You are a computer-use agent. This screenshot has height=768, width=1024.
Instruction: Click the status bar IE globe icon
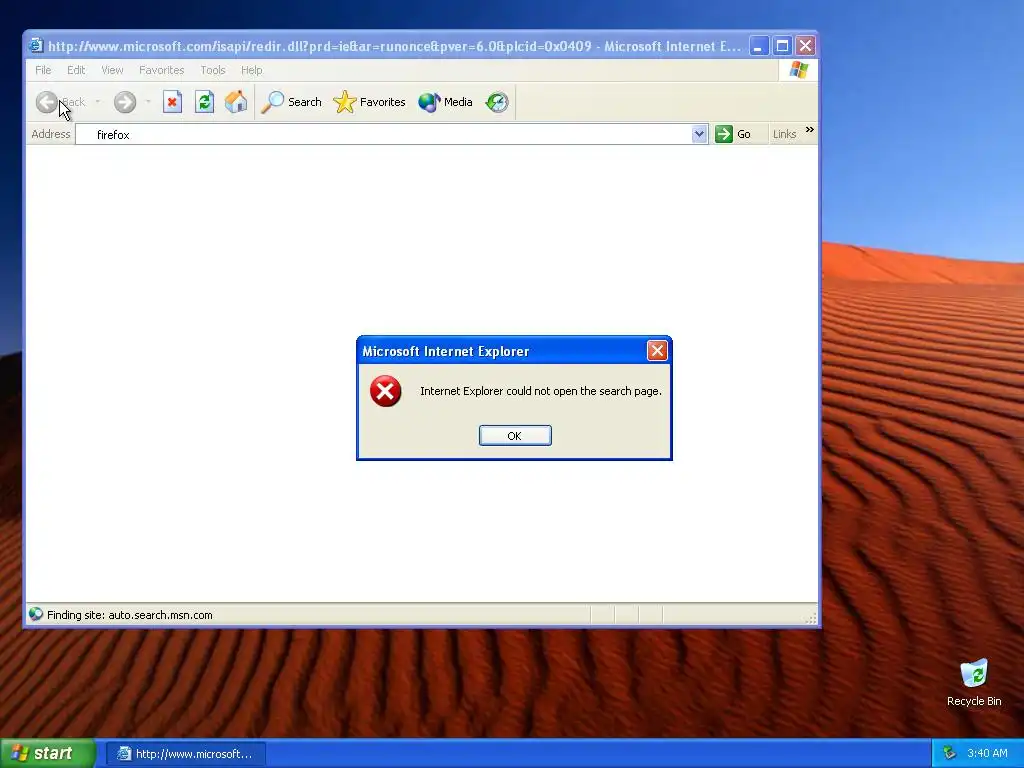[x=36, y=615]
